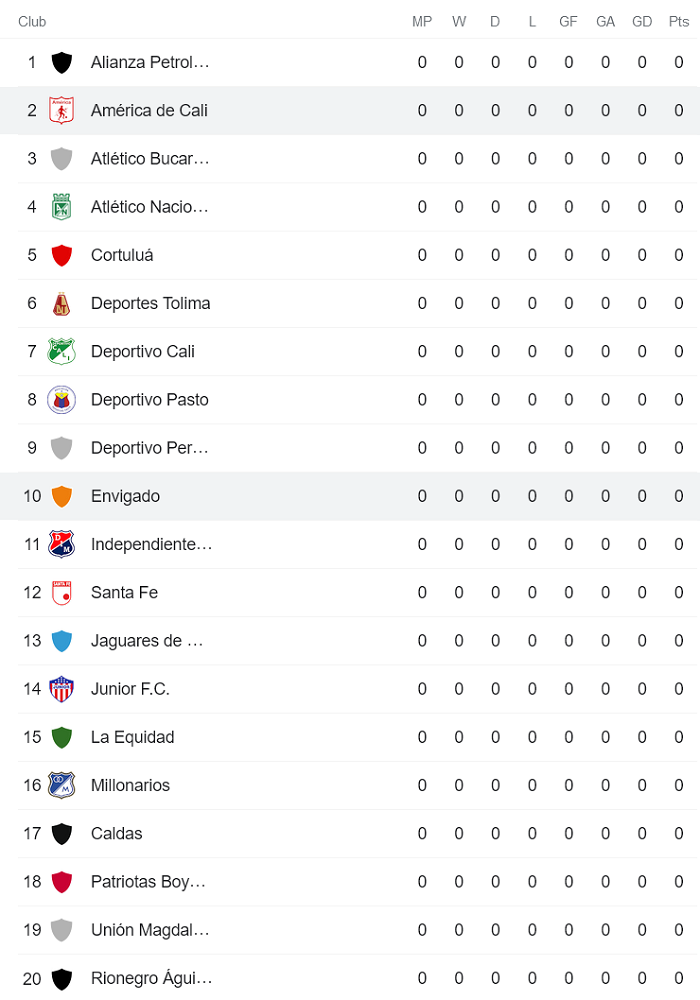The width and height of the screenshot is (700, 1000).
Task: Select the La Equidad team name
Action: pyautogui.click(x=132, y=737)
